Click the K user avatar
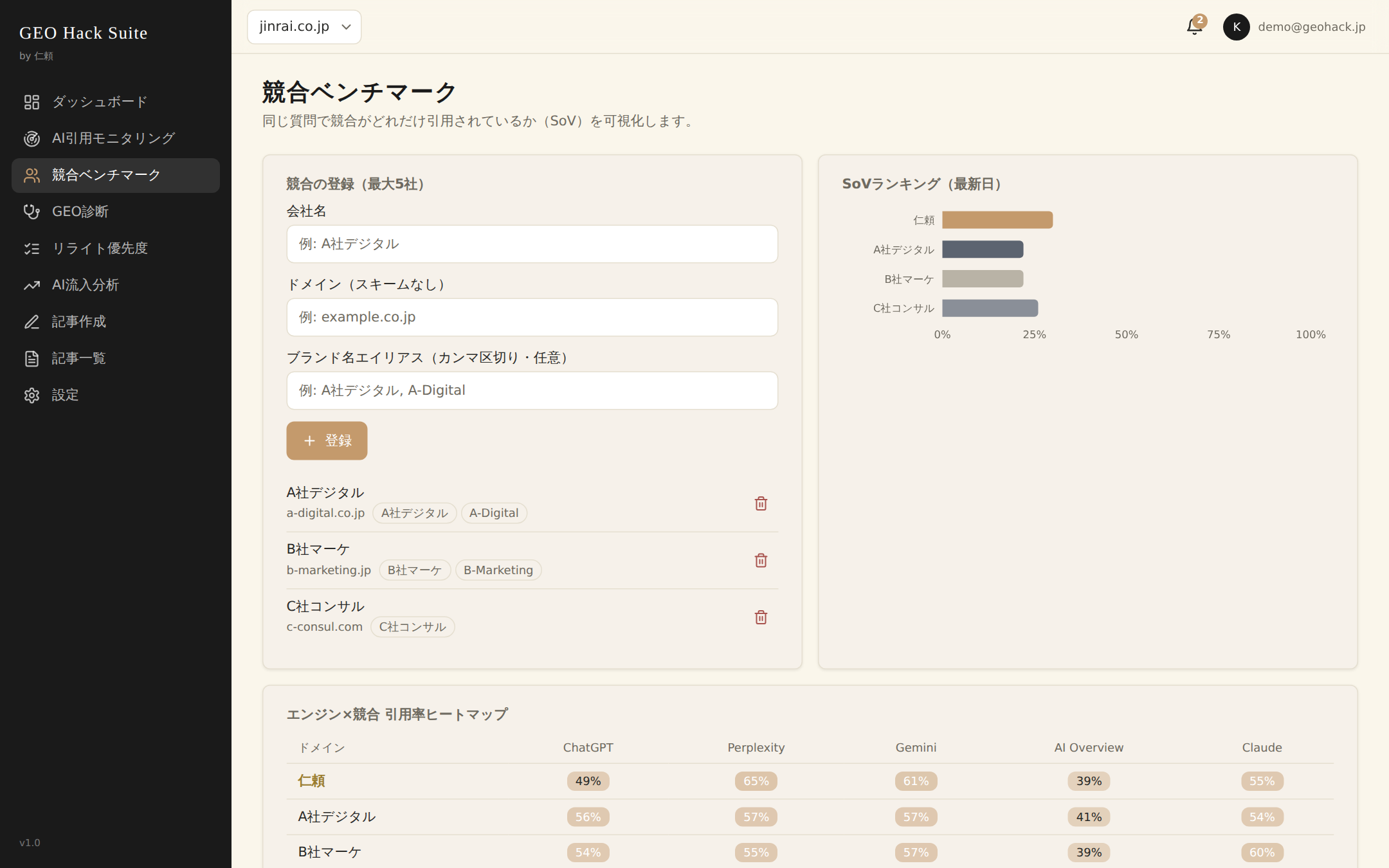Viewport: 1389px width, 868px height. click(1236, 27)
